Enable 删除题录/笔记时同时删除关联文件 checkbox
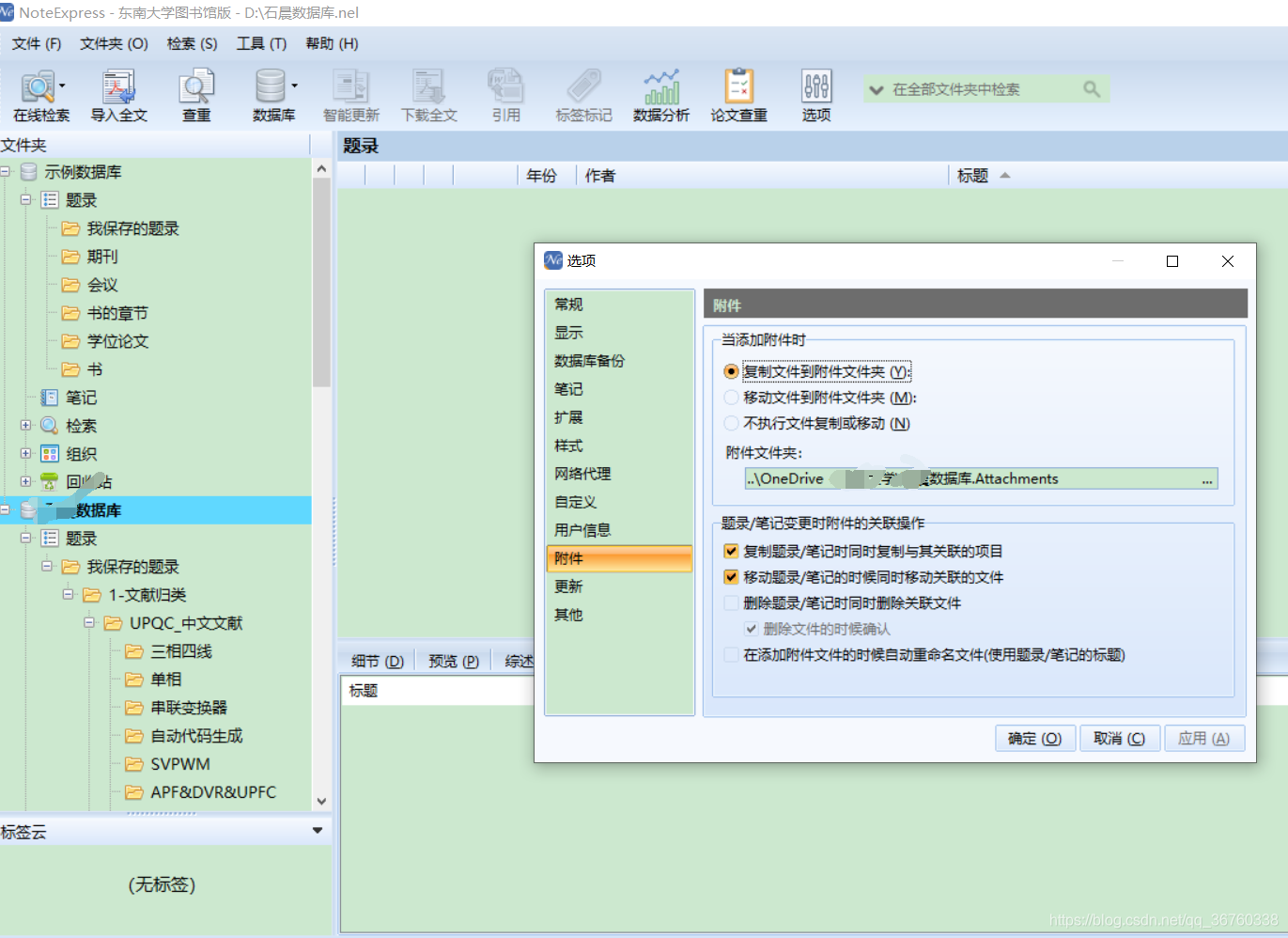Screen dimensions: 1288x938 point(731,602)
